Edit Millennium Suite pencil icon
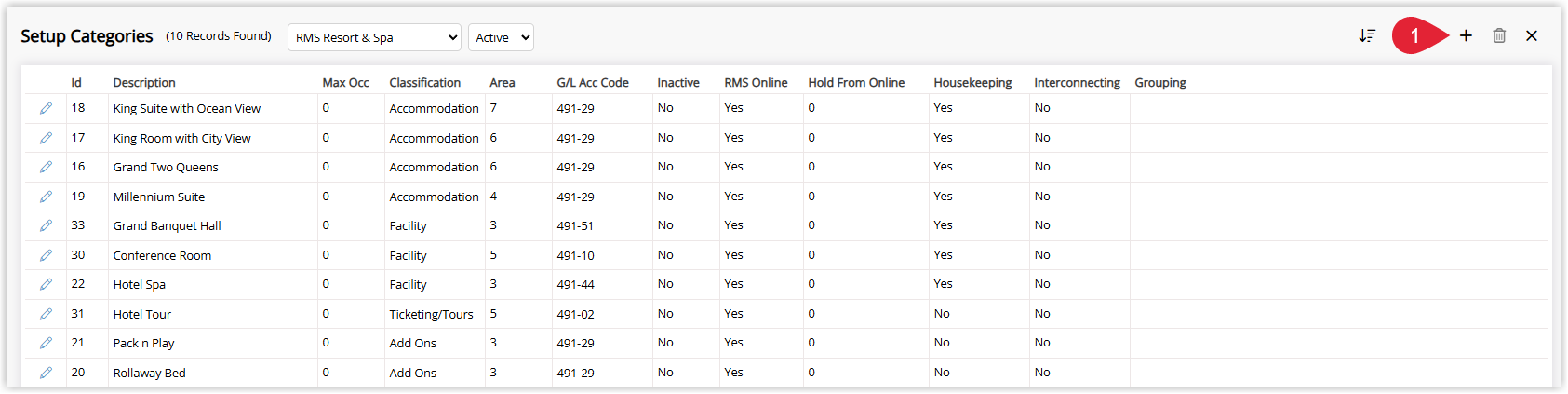 46,197
